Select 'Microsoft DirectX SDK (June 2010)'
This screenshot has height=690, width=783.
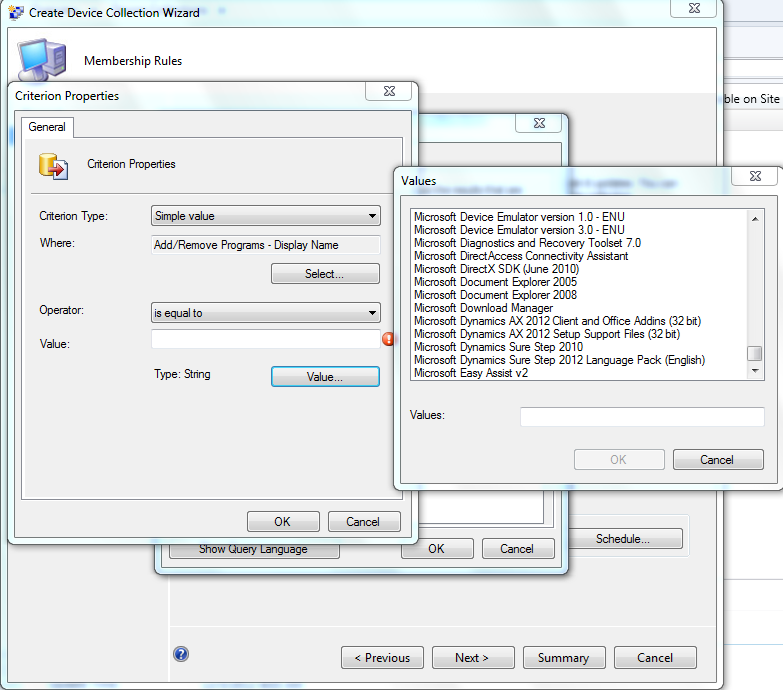click(496, 269)
